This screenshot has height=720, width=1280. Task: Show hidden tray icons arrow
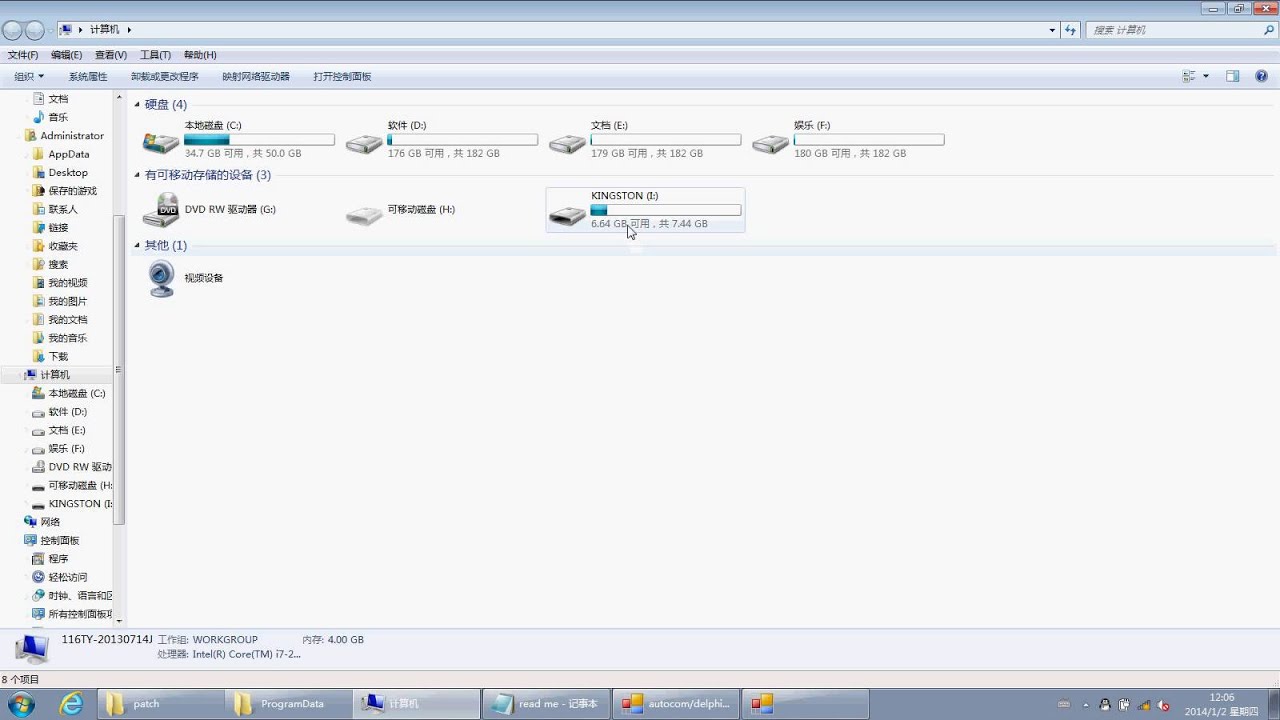pyautogui.click(x=1085, y=705)
